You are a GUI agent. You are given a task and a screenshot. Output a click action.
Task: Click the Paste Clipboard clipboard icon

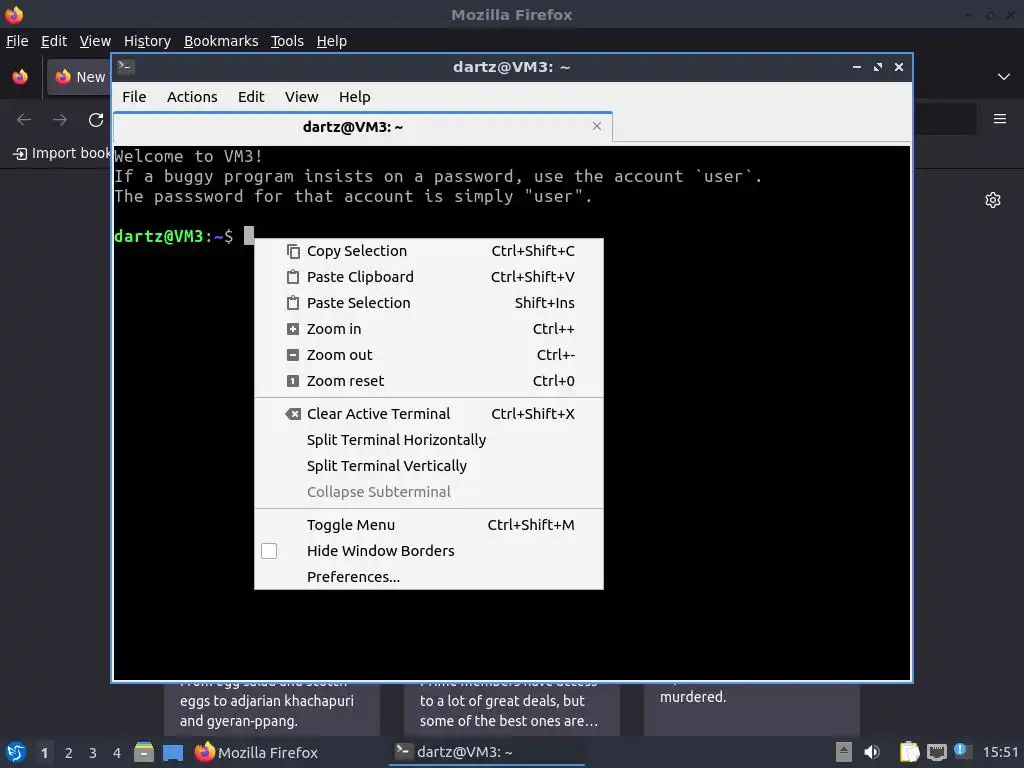(x=293, y=277)
